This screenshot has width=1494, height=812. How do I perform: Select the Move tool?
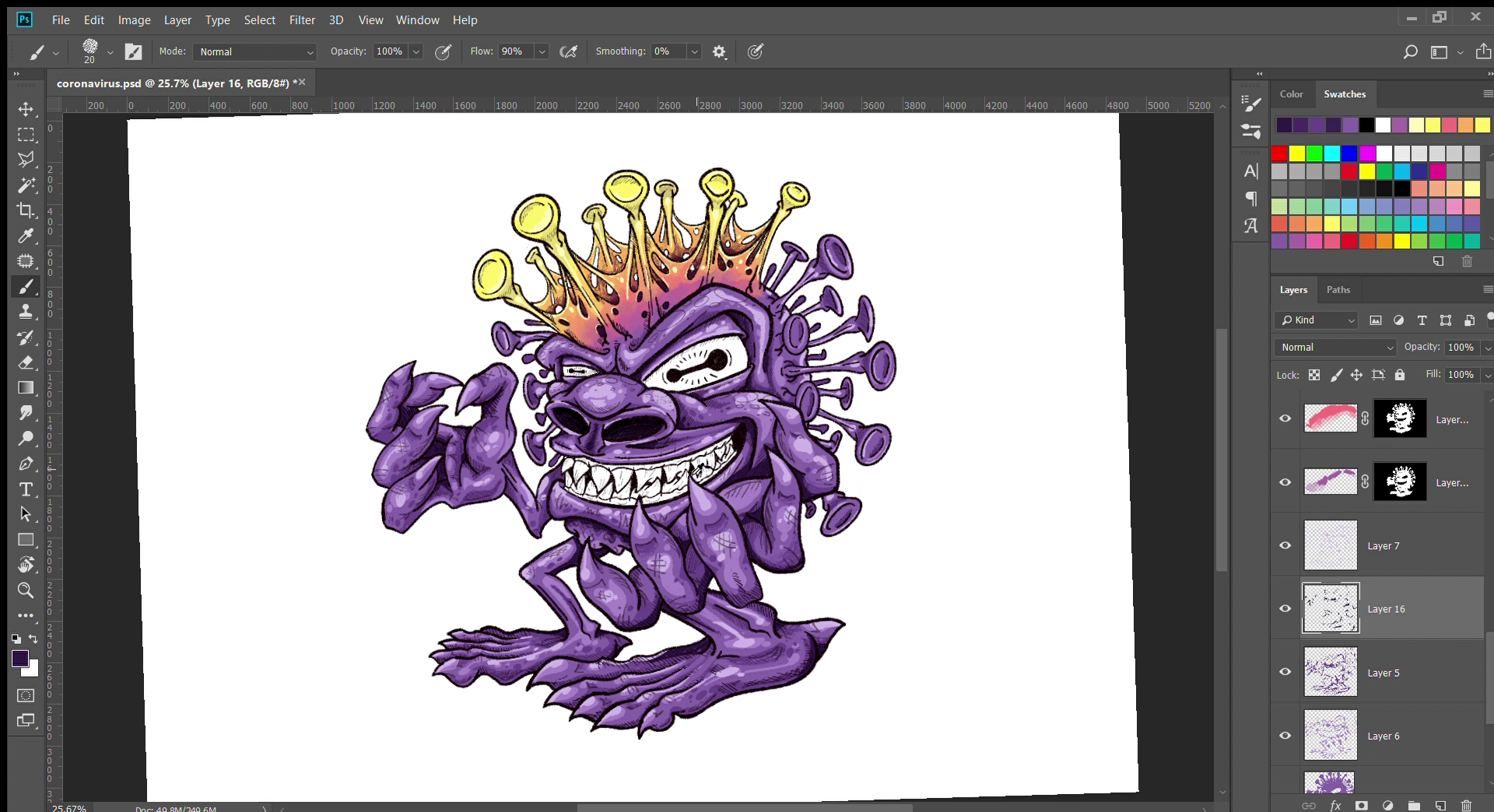(x=26, y=109)
